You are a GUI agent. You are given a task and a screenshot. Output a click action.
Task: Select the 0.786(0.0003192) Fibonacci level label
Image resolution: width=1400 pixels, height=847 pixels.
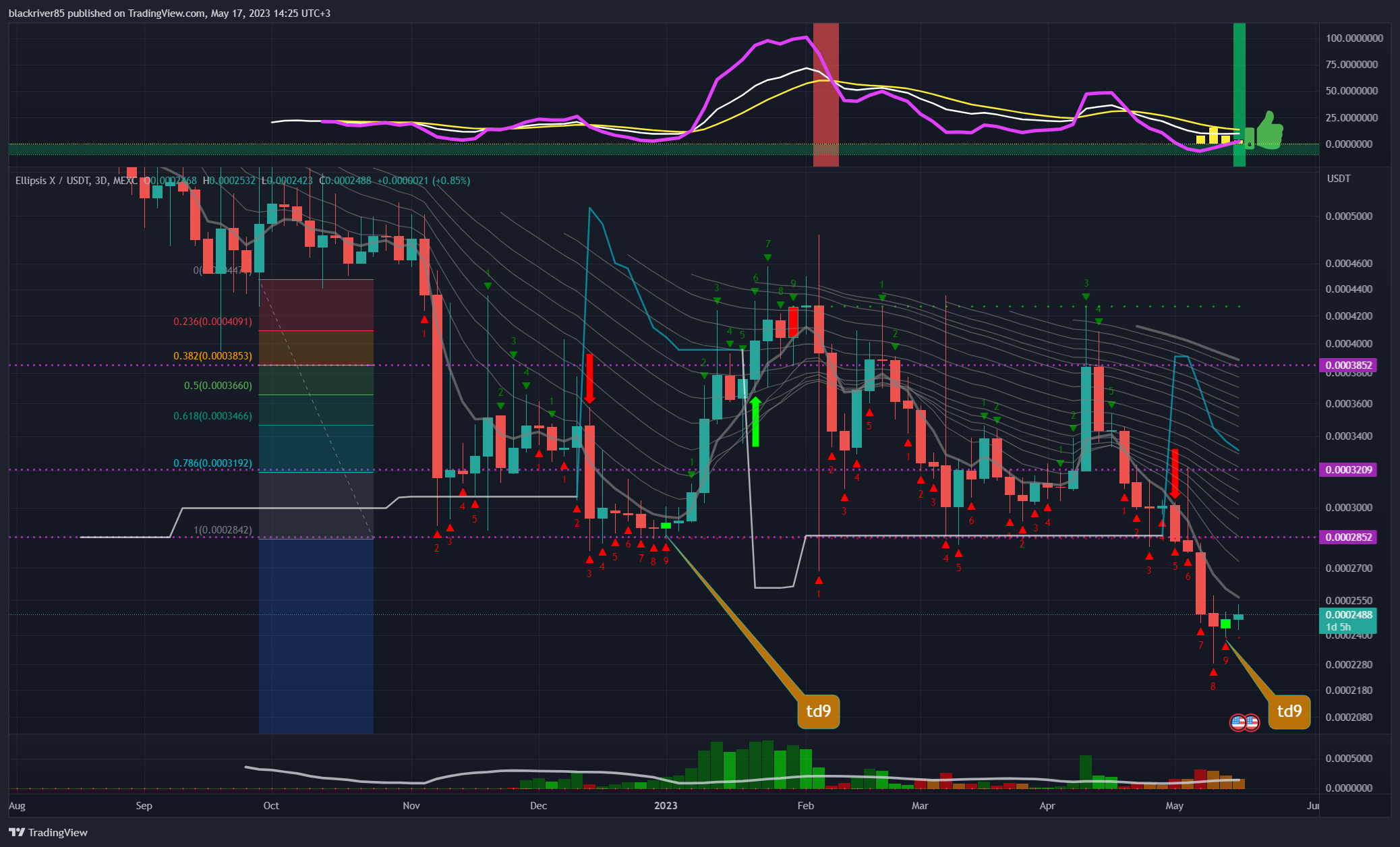click(x=212, y=463)
